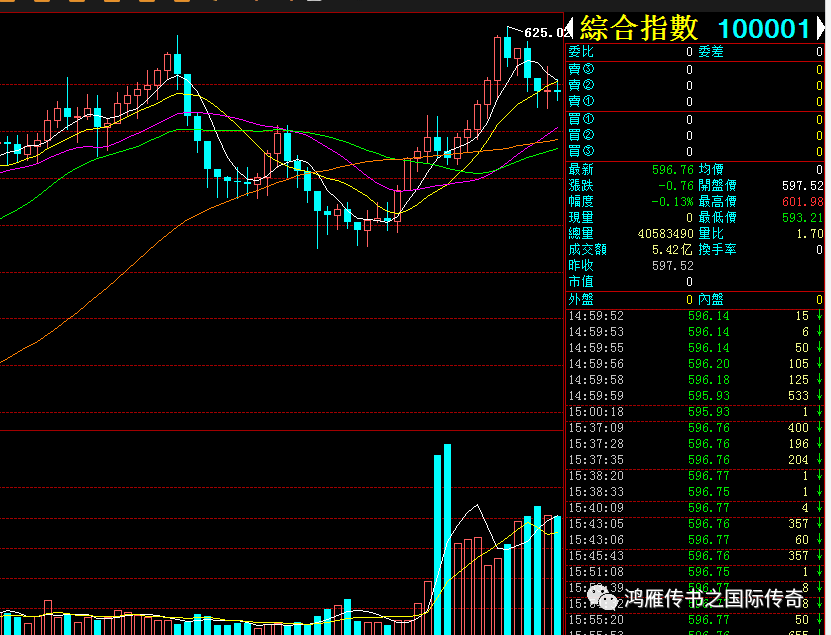Select the tick row at 14:59:55

coord(695,348)
